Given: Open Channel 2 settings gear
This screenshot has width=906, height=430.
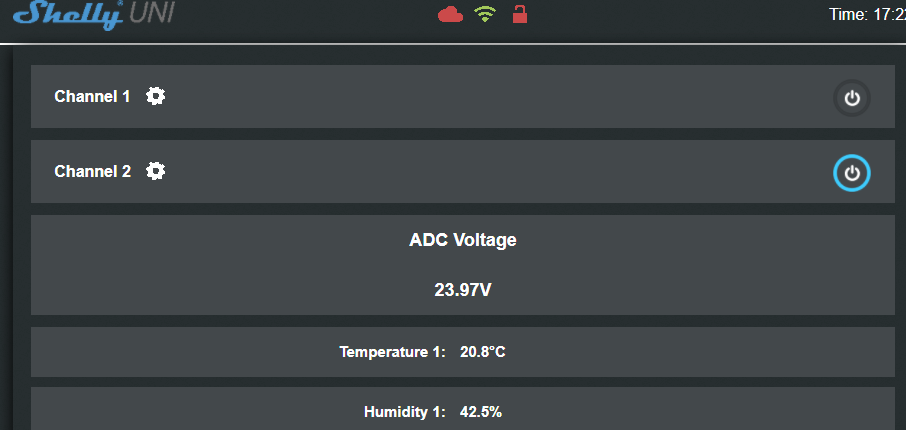Looking at the screenshot, I should point(156,171).
